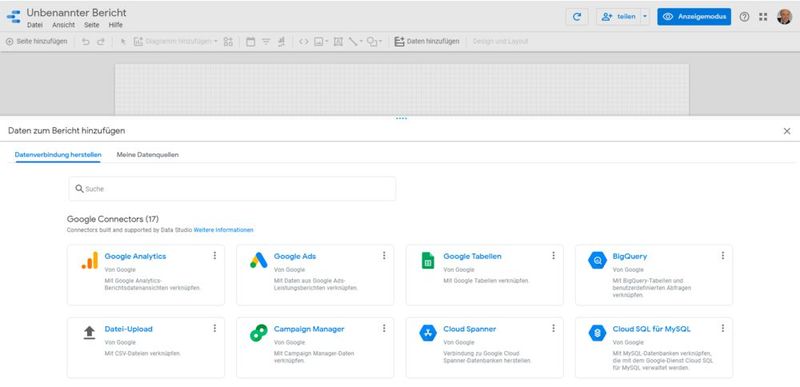Click the data control icon
The image size is (800, 387).
click(x=281, y=42)
